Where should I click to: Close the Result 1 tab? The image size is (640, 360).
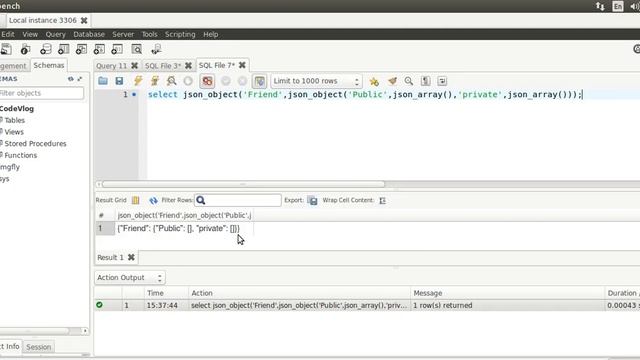point(131,257)
